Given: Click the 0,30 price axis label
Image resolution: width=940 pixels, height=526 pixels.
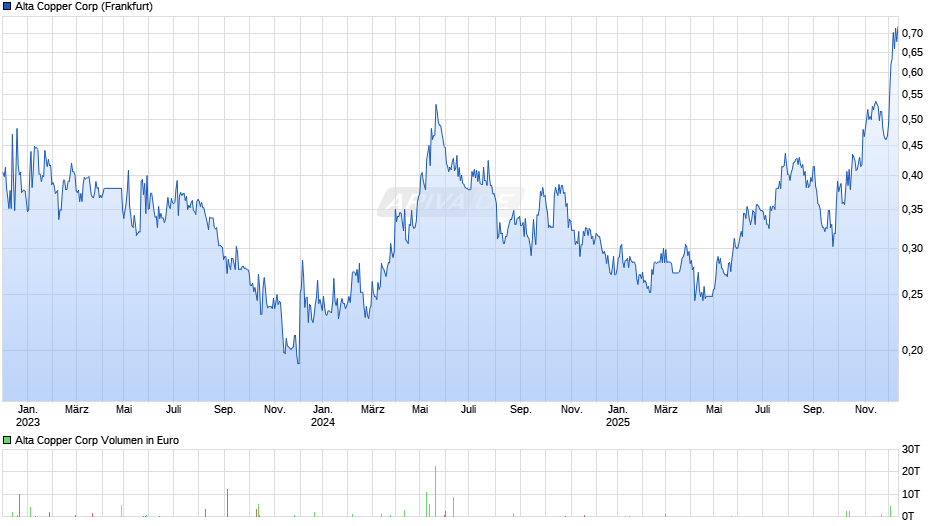Looking at the screenshot, I should pyautogui.click(x=912, y=249).
